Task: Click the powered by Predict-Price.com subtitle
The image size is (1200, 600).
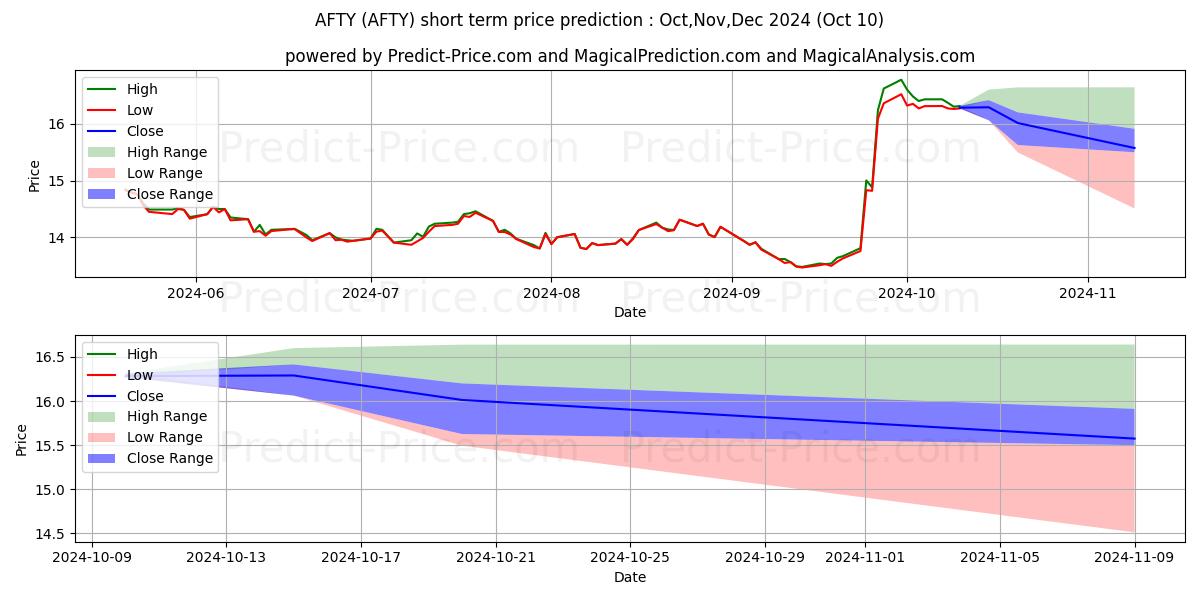Action: click(629, 56)
